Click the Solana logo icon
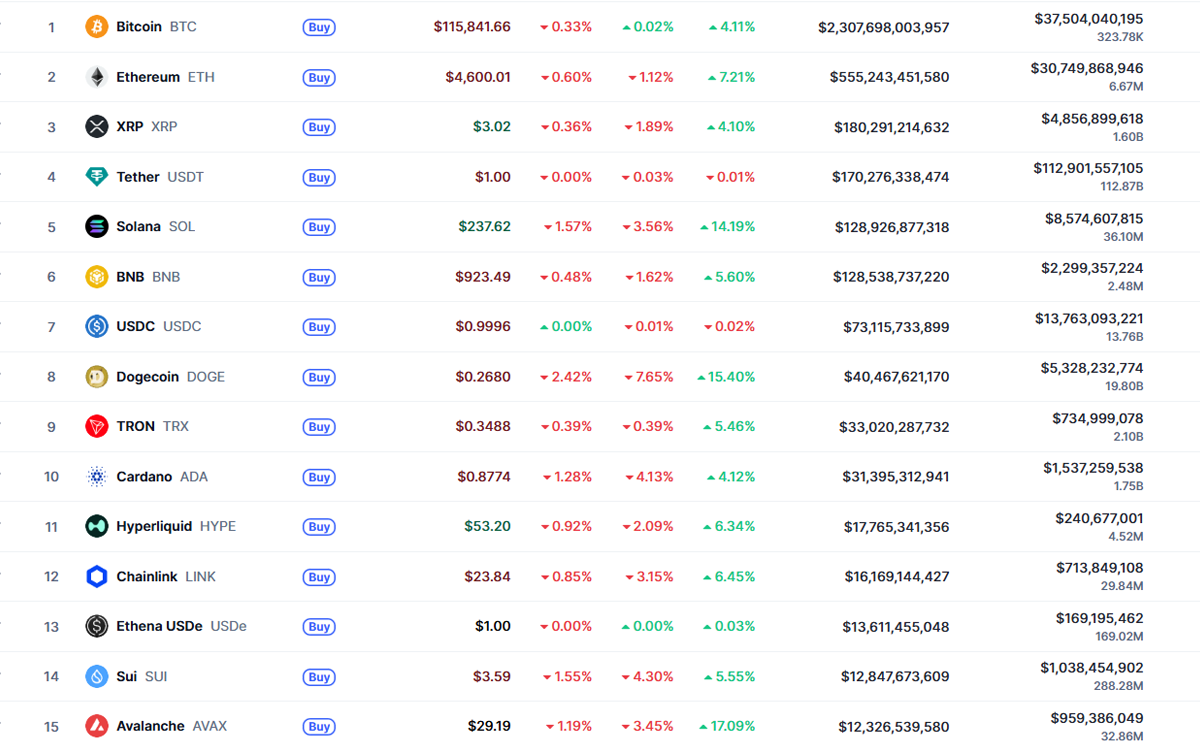This screenshot has height=750, width=1200. click(x=95, y=227)
